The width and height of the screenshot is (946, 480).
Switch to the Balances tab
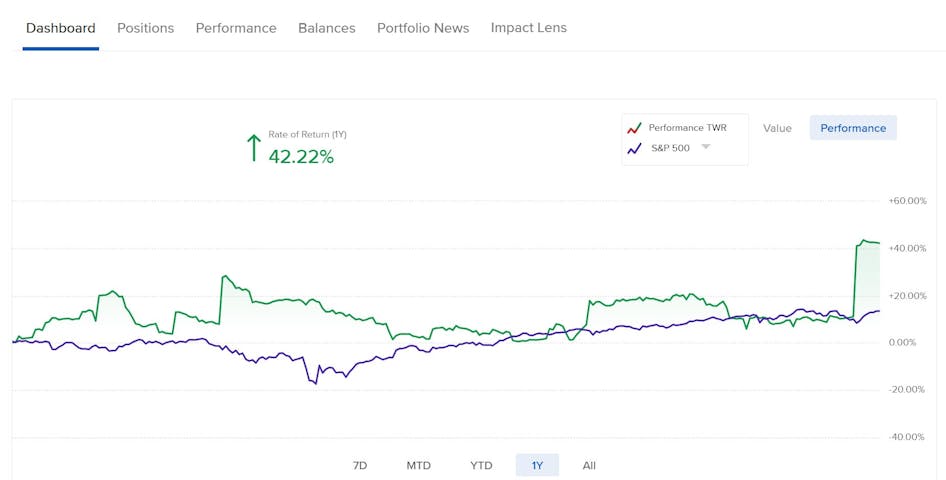(326, 28)
